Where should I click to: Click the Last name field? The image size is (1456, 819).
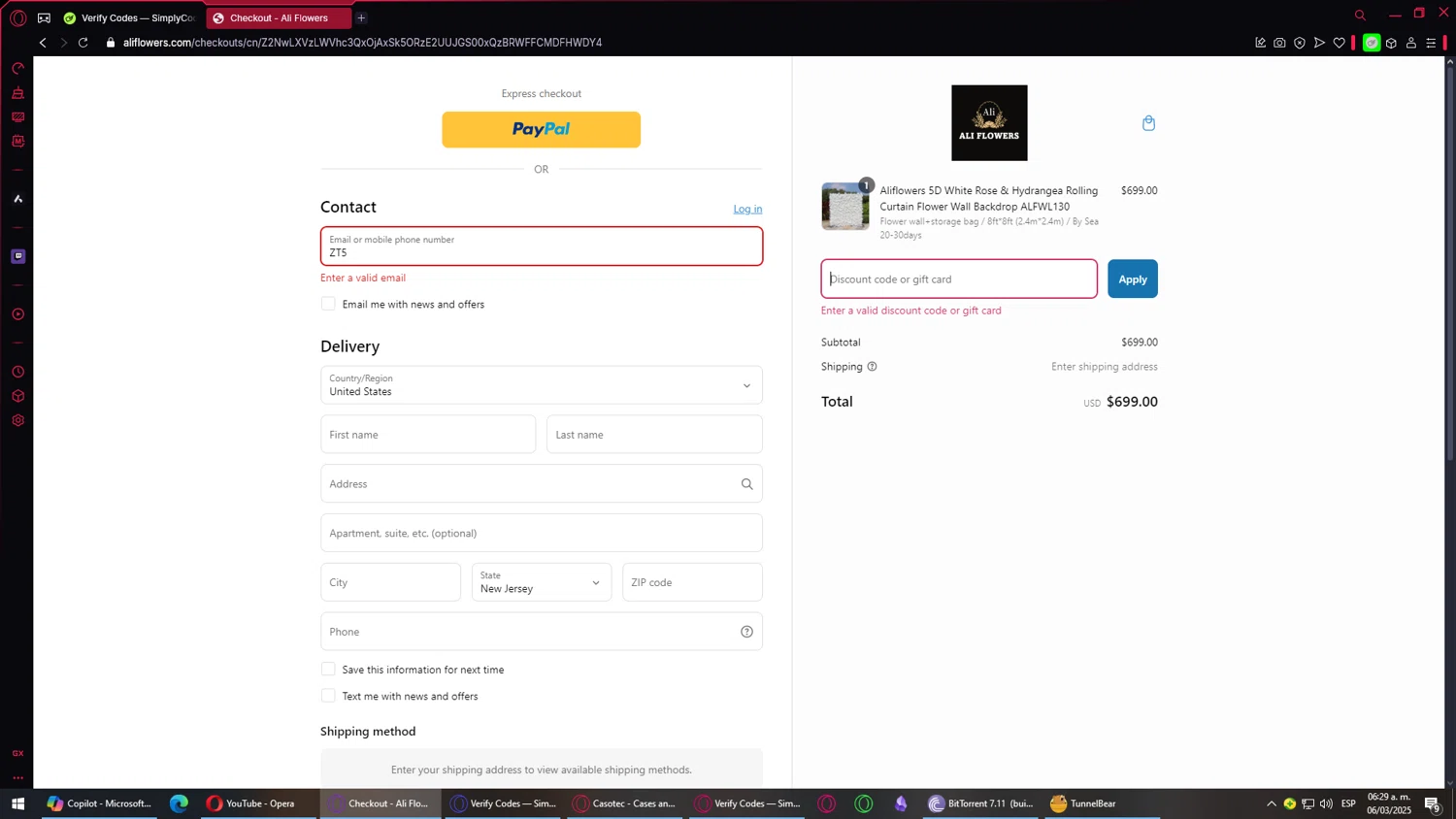coord(654,435)
